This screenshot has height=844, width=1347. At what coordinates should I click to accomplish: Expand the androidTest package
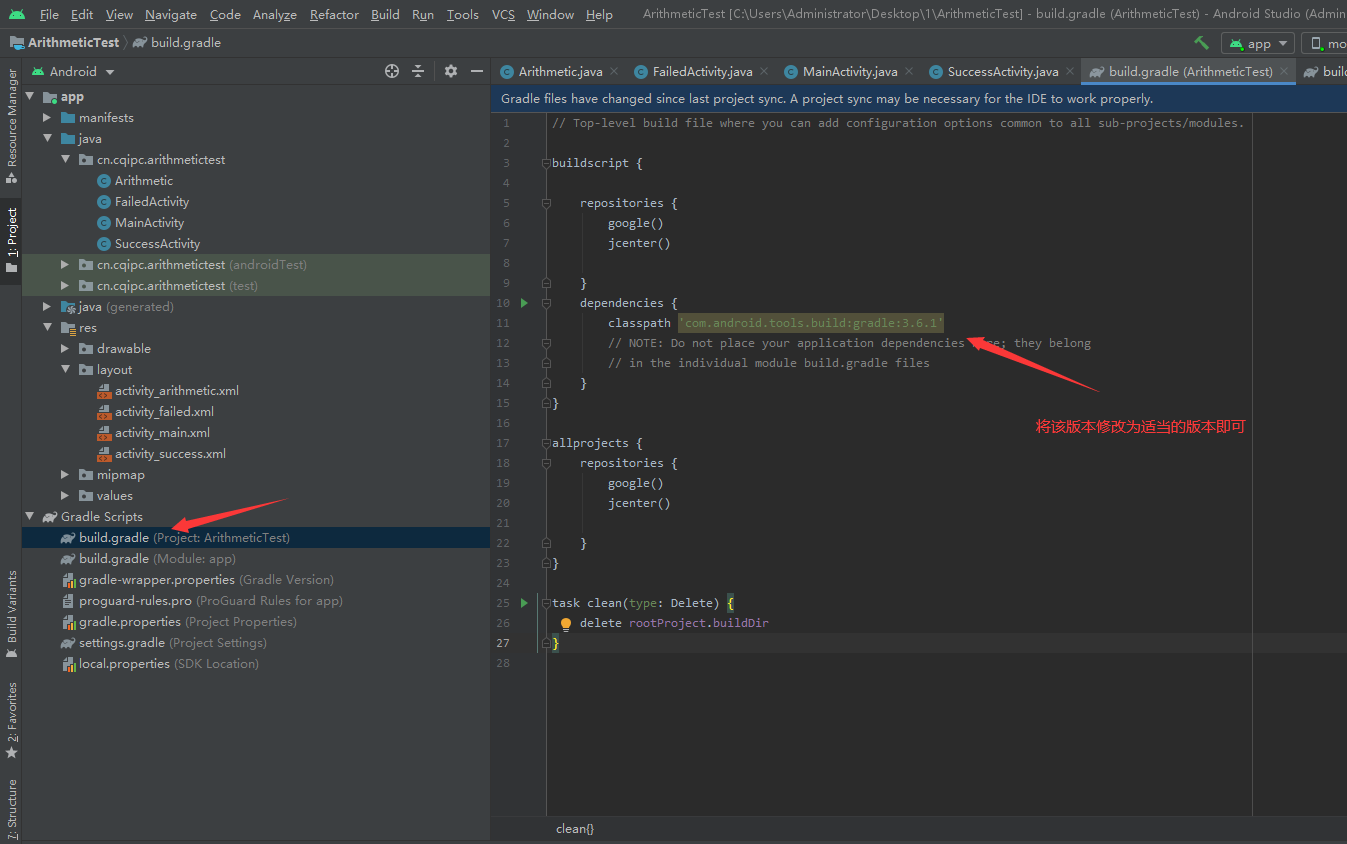(x=65, y=264)
